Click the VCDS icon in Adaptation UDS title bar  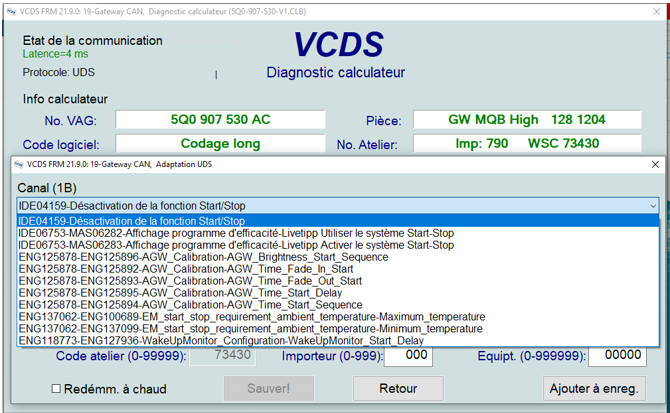19,164
